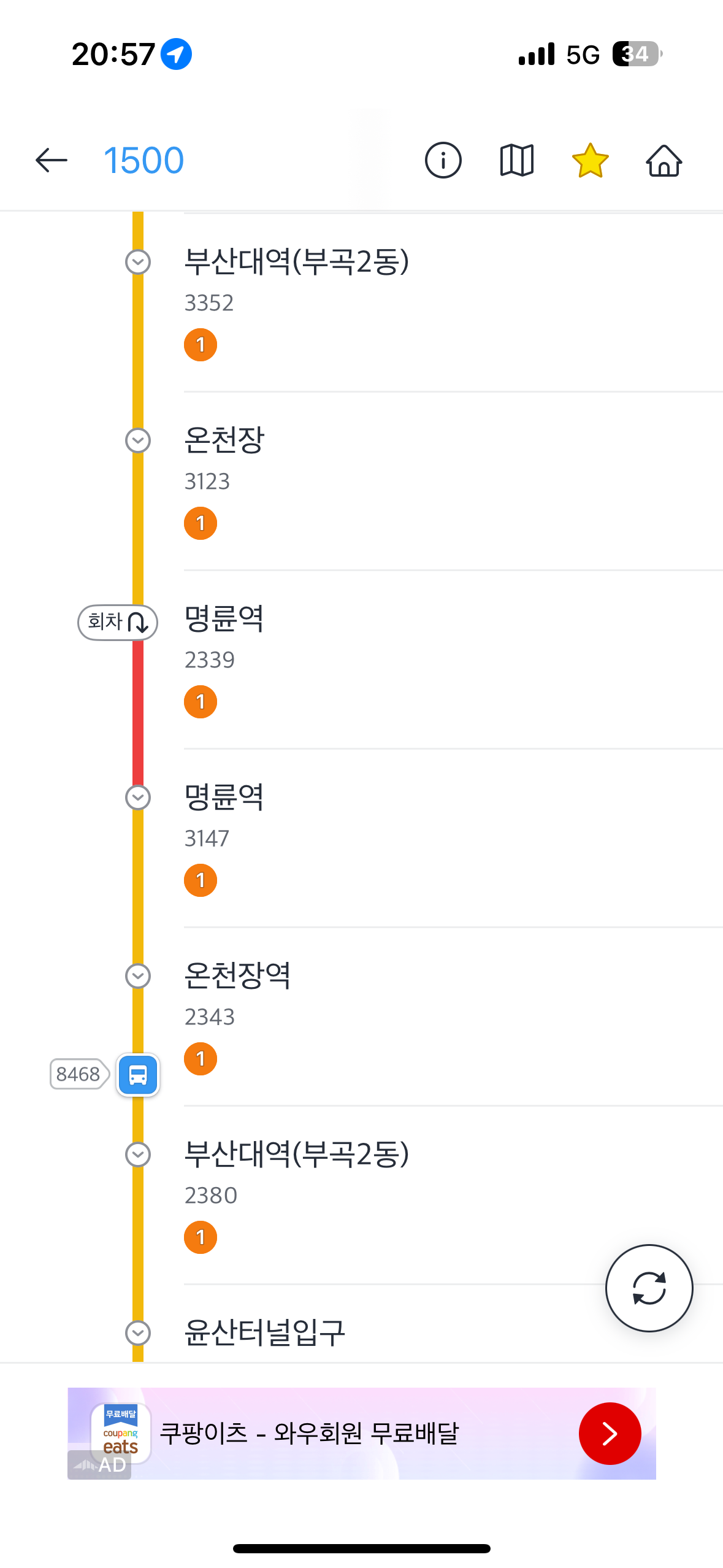Expand the 온천장 3123 stop chevron
Screen dimensions: 723x1568
[x=138, y=440]
